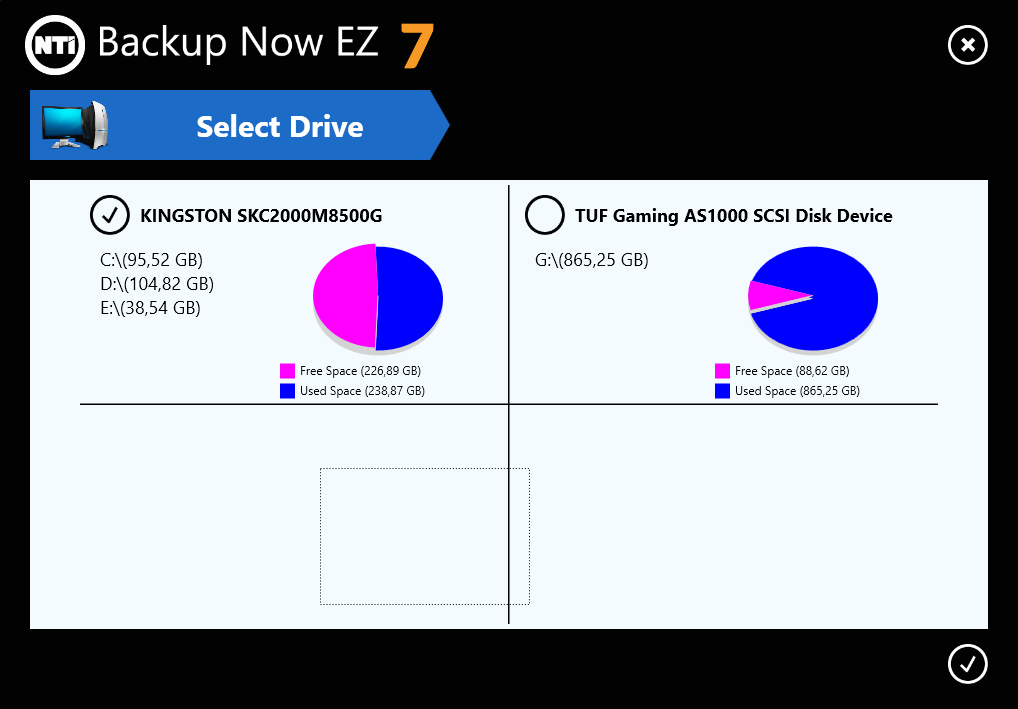The image size is (1018, 709).
Task: Select the TUF Gaming AS1000 drive checkbox
Action: [x=544, y=214]
